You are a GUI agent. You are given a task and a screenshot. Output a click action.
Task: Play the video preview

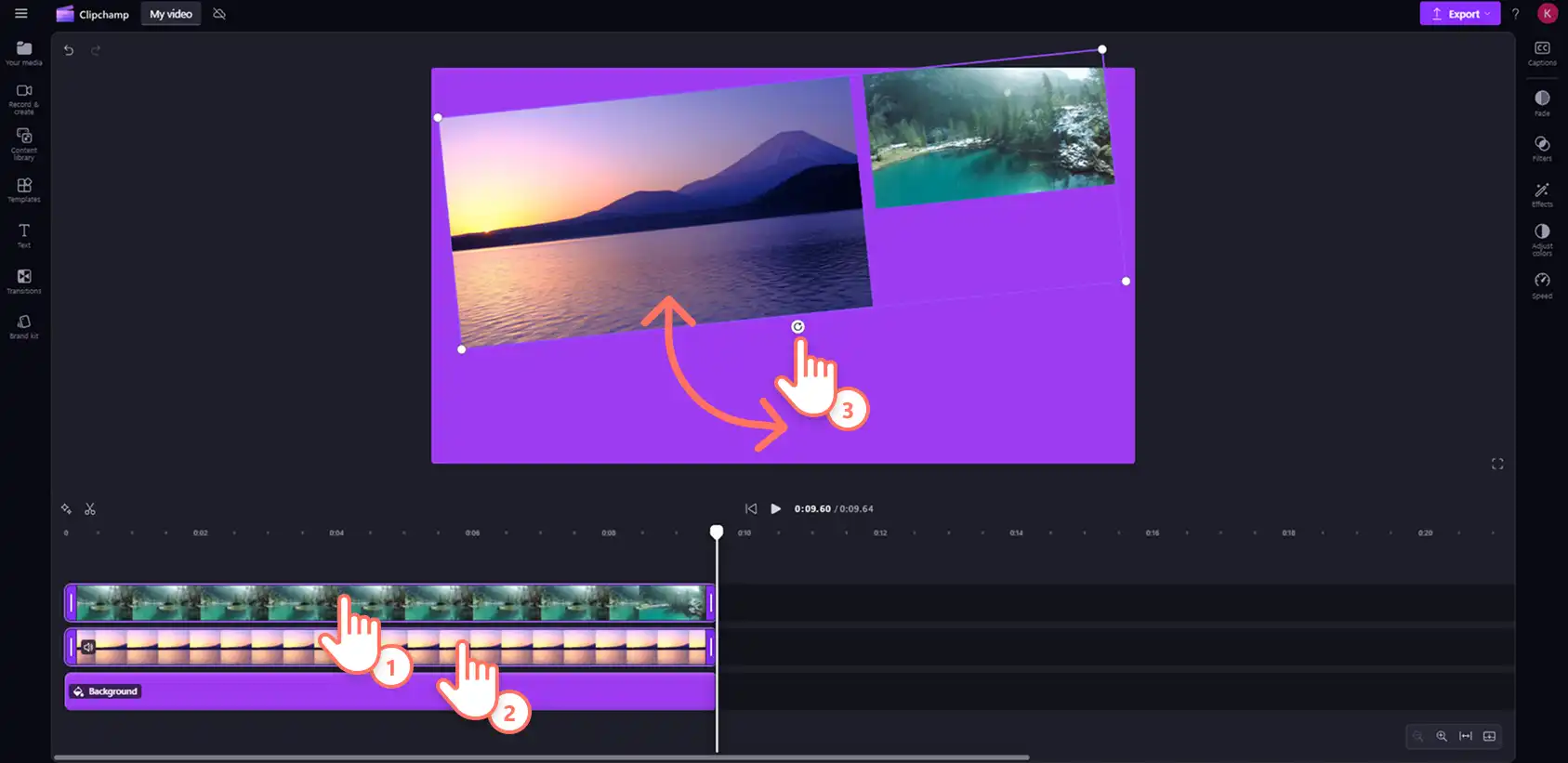click(x=775, y=508)
